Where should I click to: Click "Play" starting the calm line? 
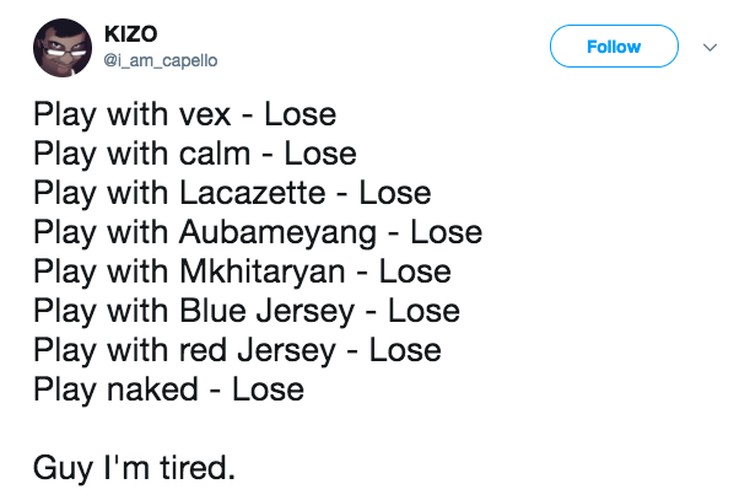coord(65,153)
